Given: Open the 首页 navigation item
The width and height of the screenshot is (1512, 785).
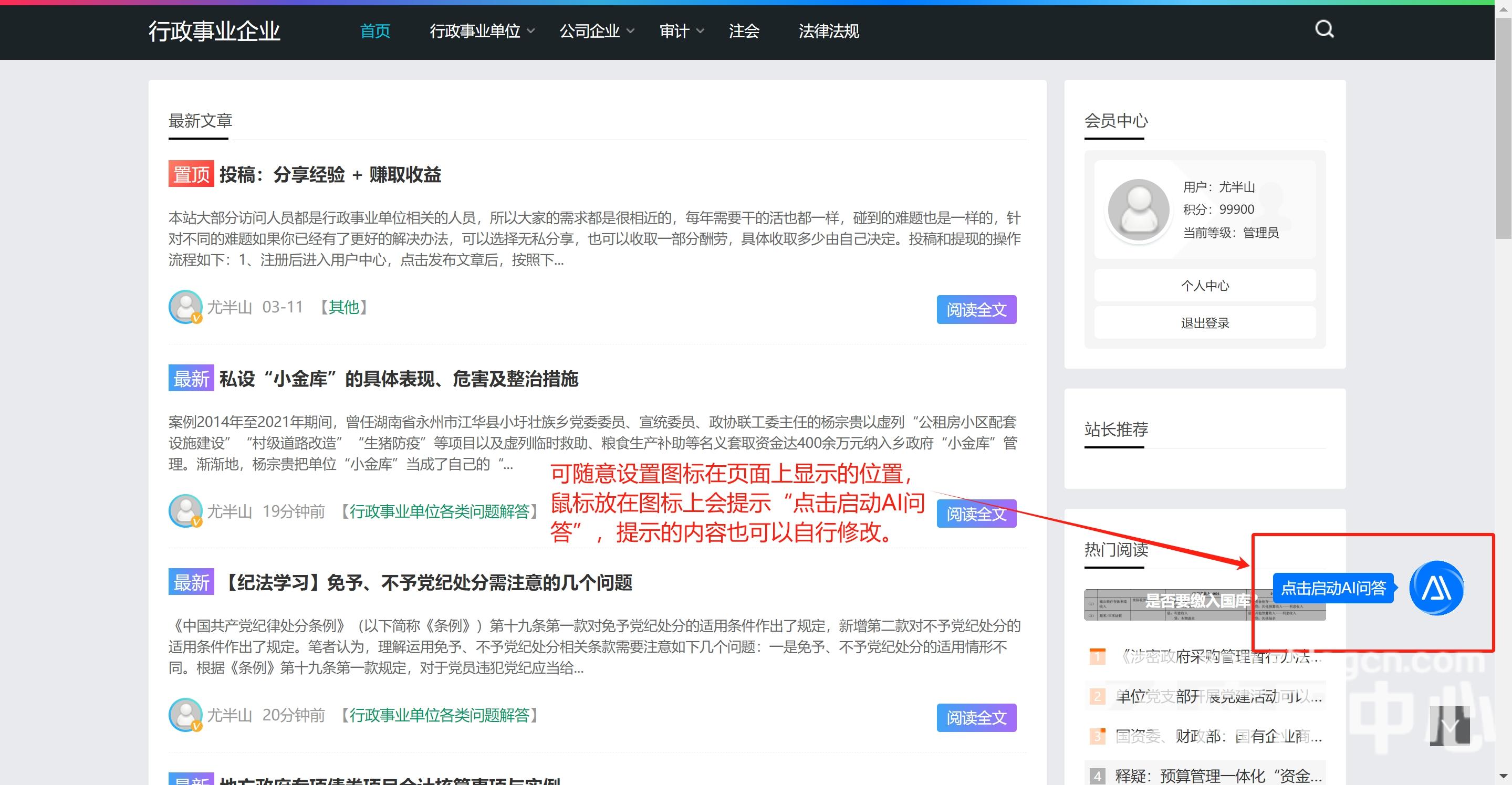Looking at the screenshot, I should [x=374, y=31].
